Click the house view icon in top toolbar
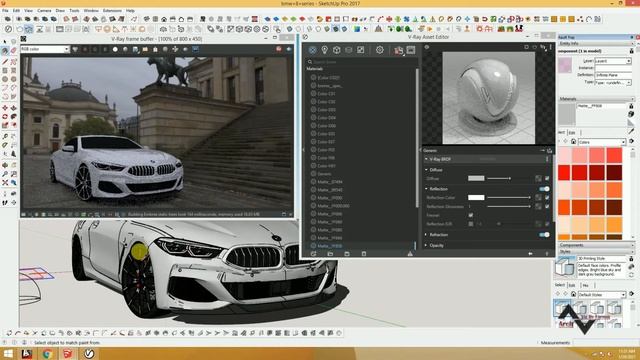Screen dimensions: 640x360 coord(164,19)
